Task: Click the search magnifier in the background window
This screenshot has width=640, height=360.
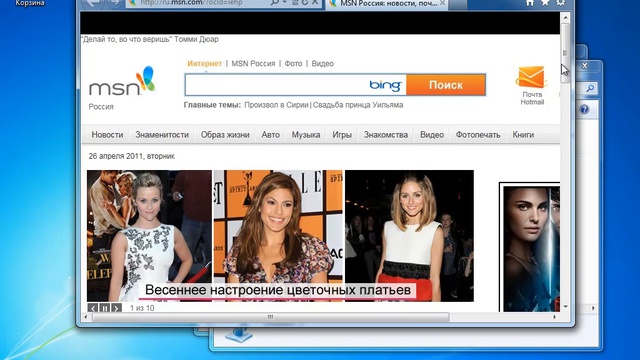Action: point(590,88)
